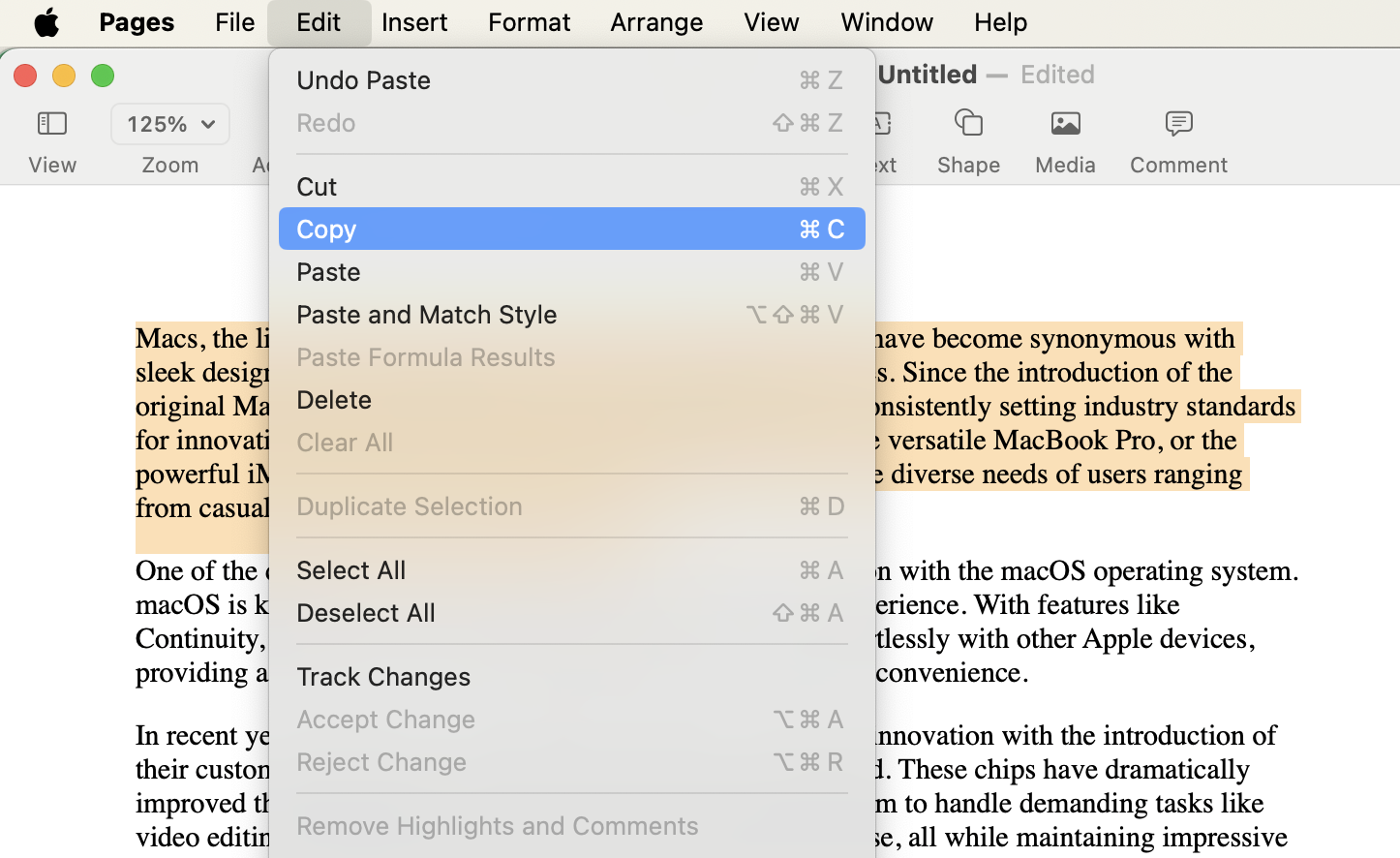Select Copy in the Edit menu

571,230
